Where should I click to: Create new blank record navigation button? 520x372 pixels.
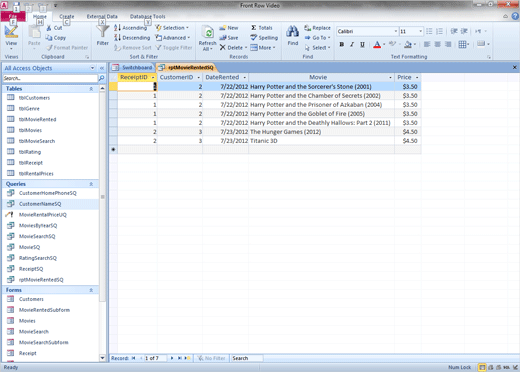[x=187, y=358]
